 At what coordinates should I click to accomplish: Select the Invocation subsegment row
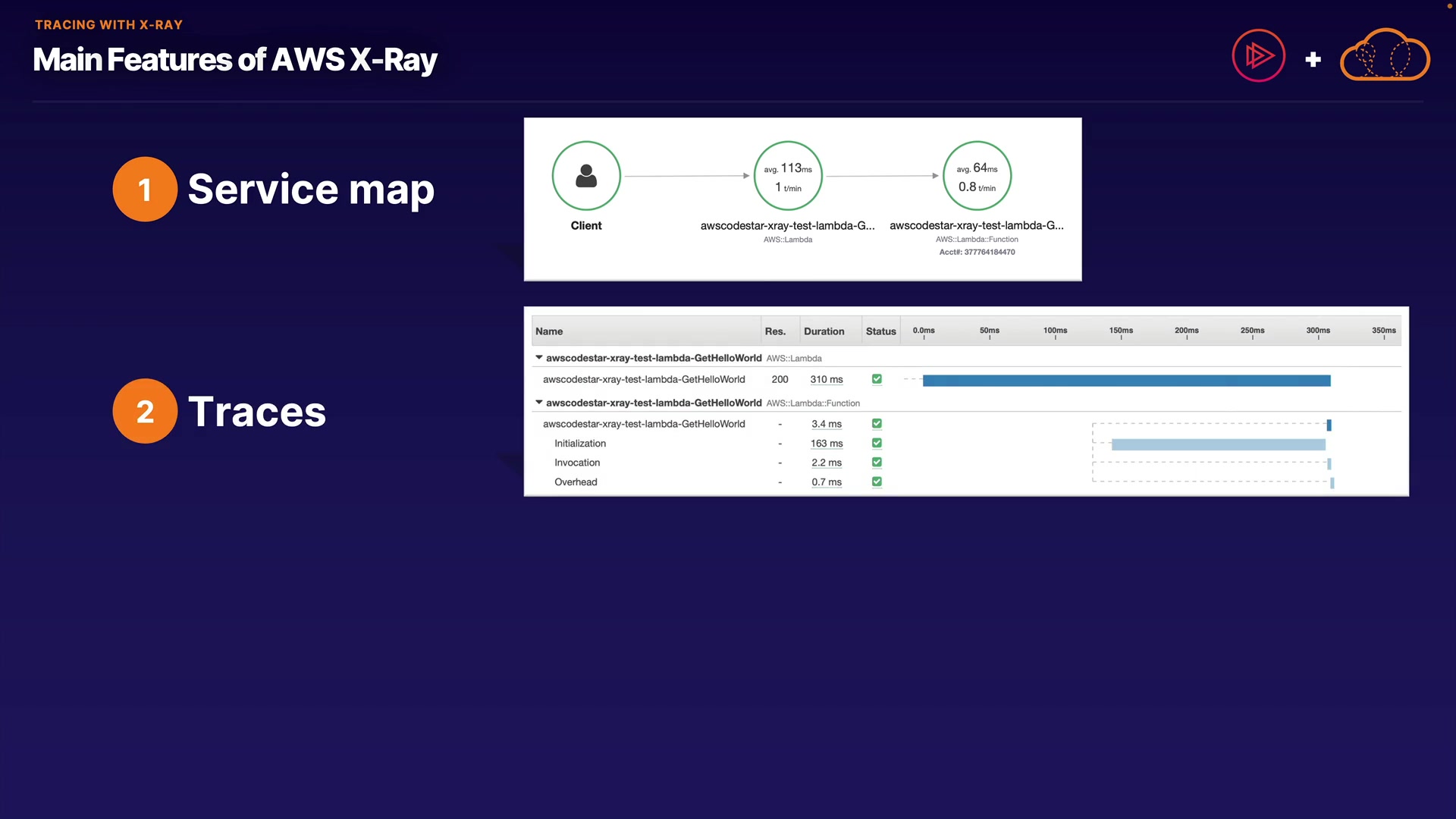point(577,463)
